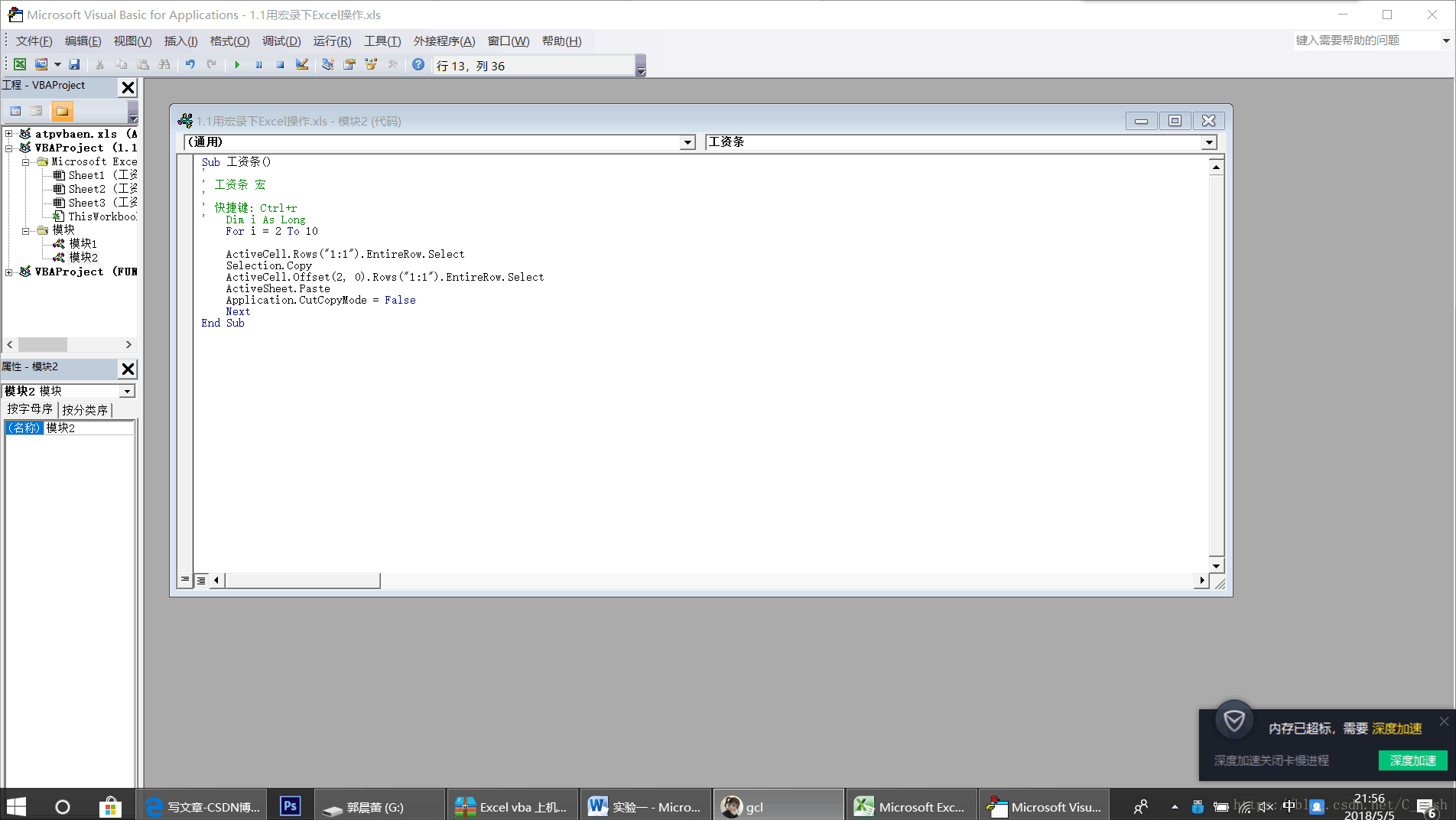1456x820 pixels.
Task: Expand the VBAProject (FUN node
Action: coord(9,272)
